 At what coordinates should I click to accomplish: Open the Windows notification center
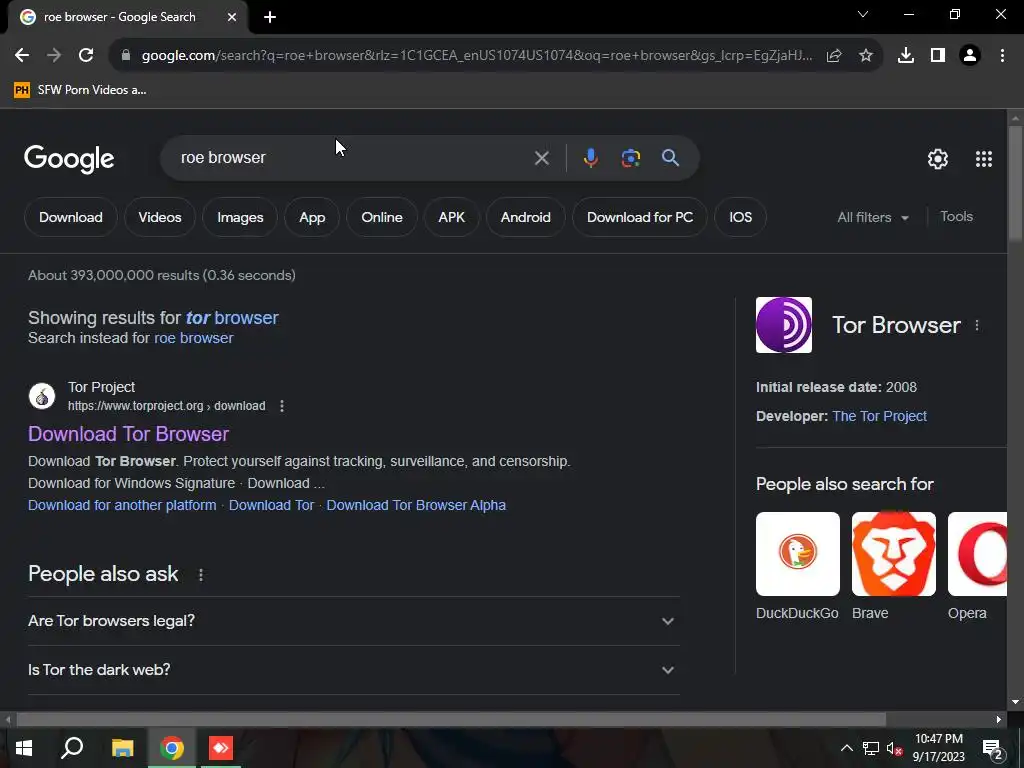click(x=993, y=748)
